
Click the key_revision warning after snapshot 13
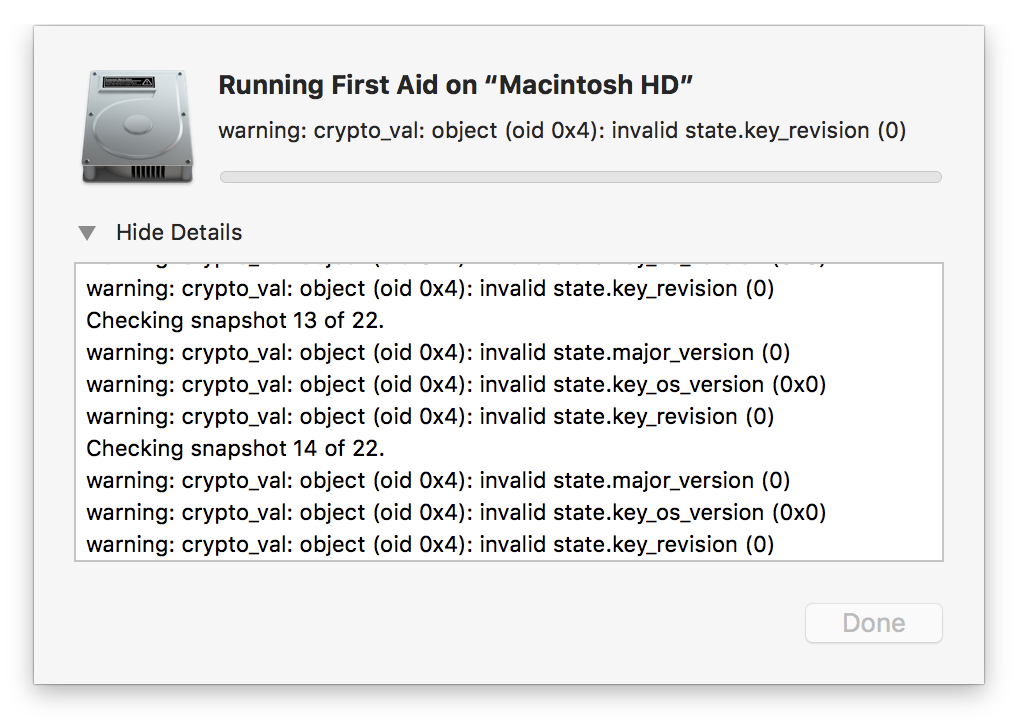(x=430, y=416)
